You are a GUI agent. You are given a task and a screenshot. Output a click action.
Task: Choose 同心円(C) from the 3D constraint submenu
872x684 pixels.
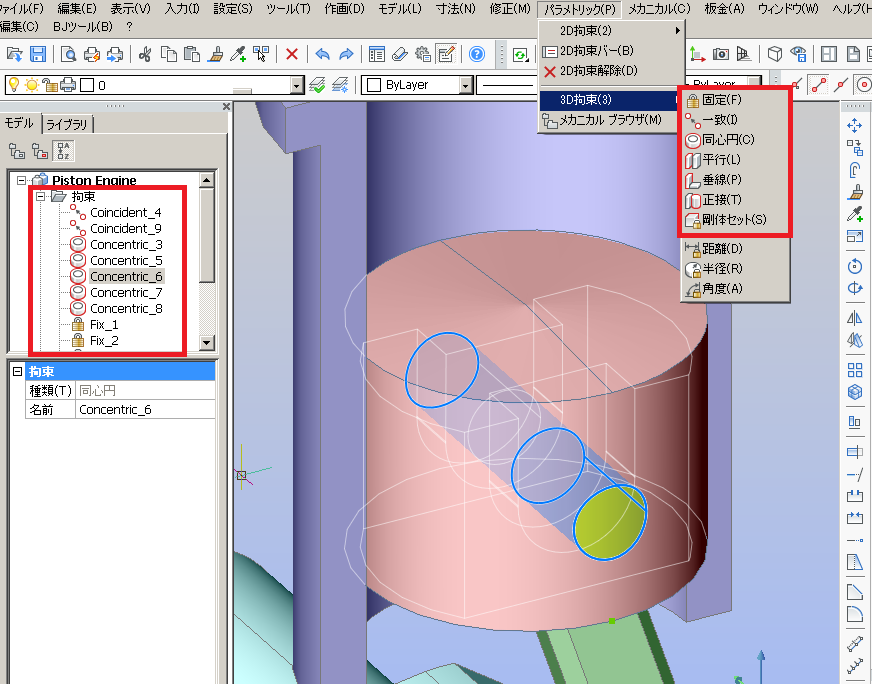point(728,139)
